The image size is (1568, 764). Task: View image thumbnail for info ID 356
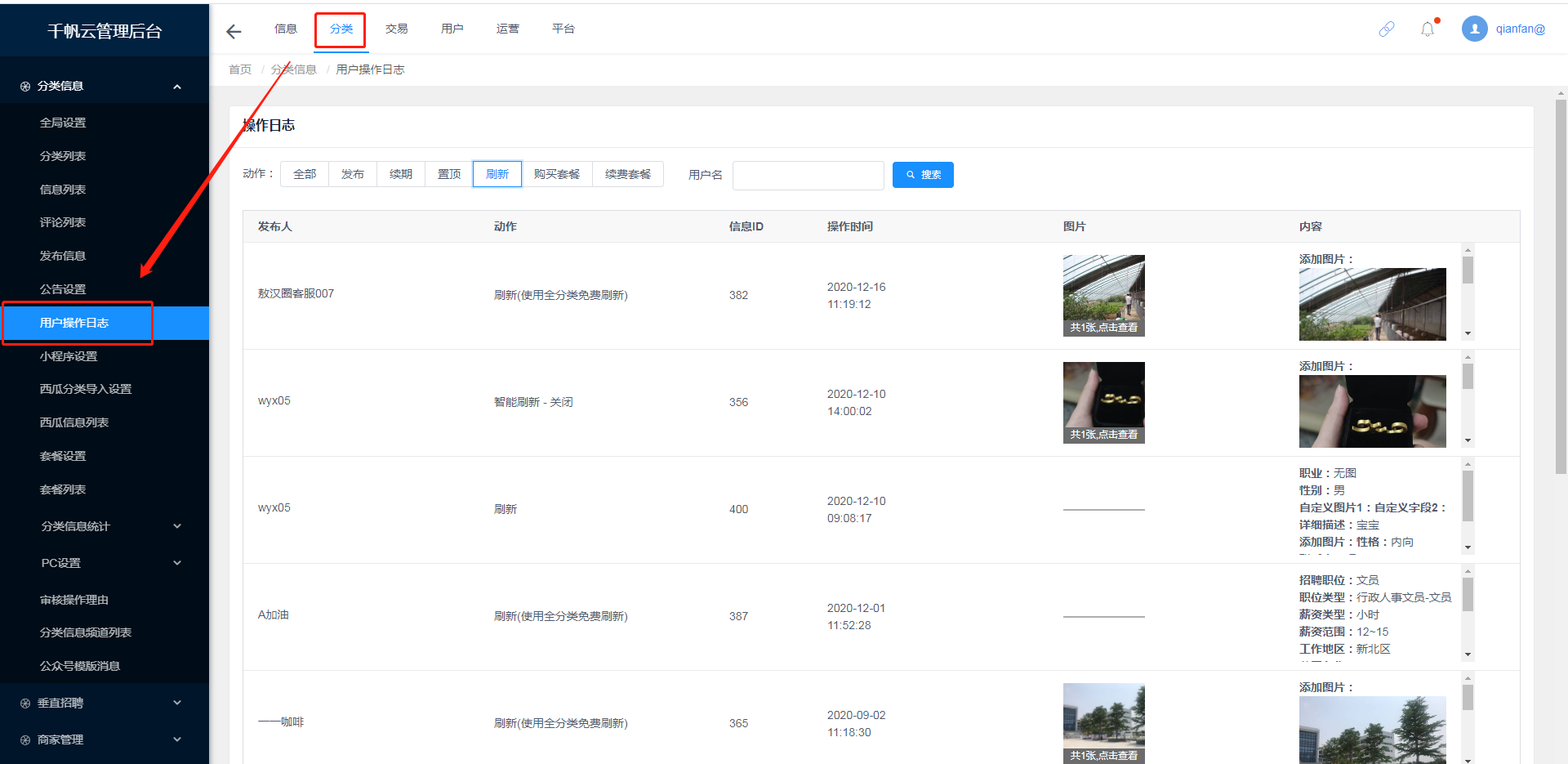[x=1104, y=403]
